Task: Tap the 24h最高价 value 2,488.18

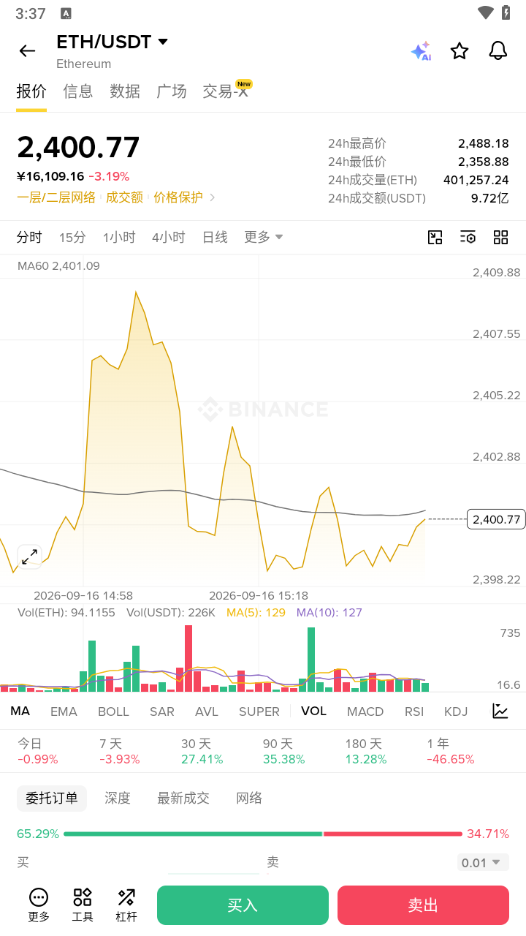Action: 484,143
